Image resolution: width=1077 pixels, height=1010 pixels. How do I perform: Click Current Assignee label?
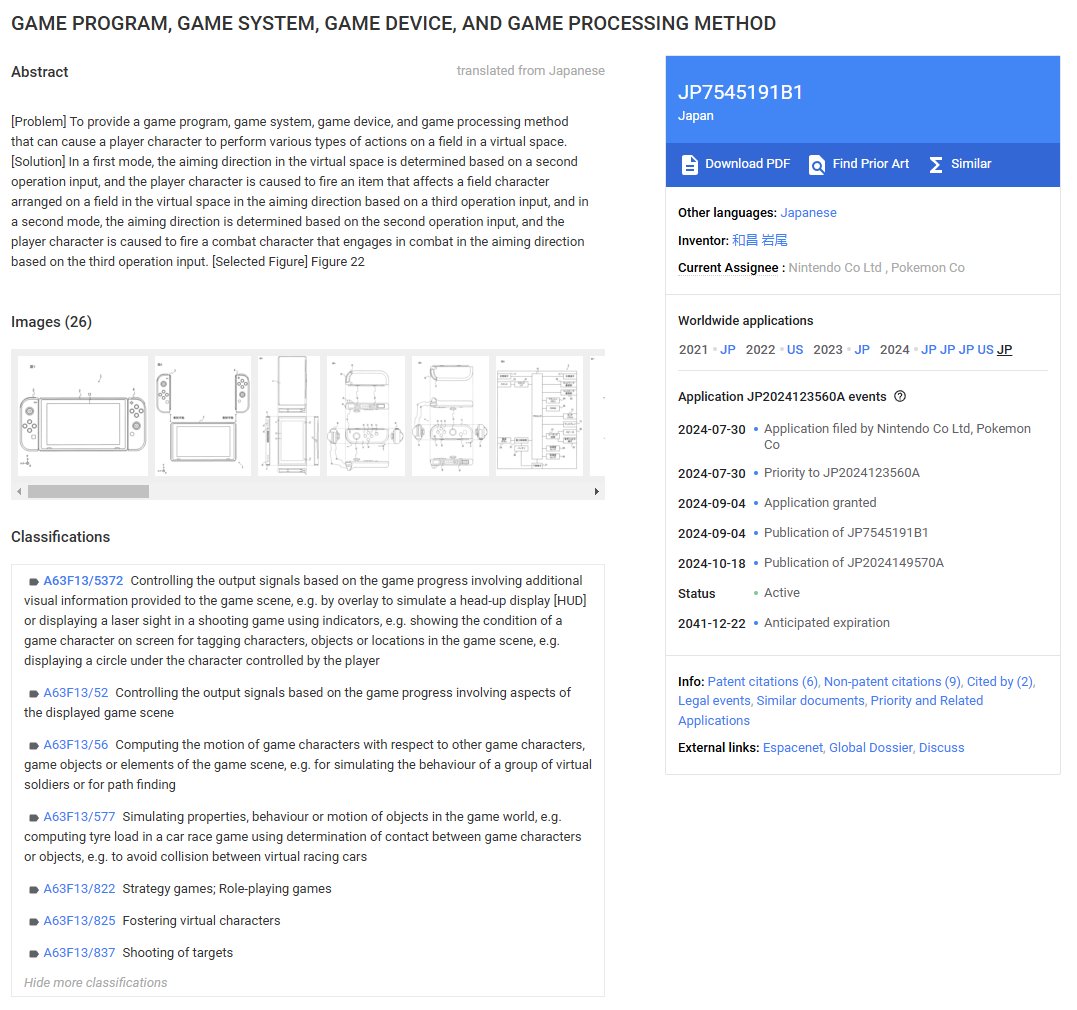tap(728, 268)
